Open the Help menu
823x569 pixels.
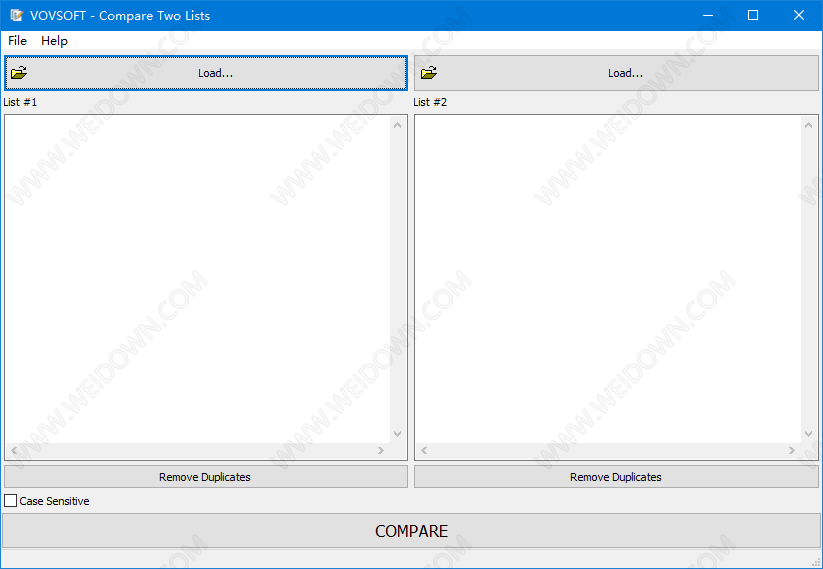coord(54,40)
